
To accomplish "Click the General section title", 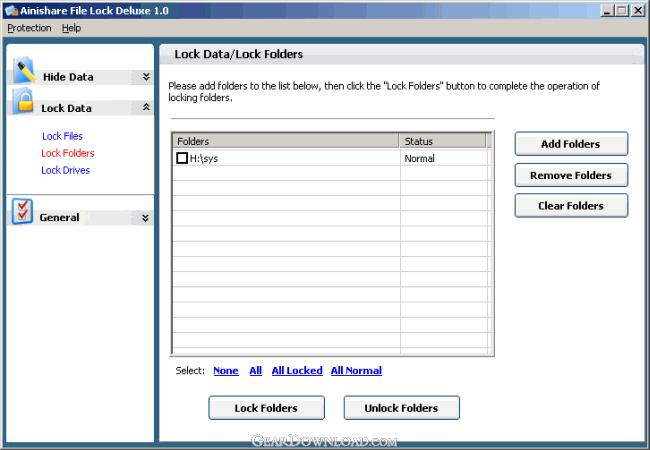I will pos(59,218).
